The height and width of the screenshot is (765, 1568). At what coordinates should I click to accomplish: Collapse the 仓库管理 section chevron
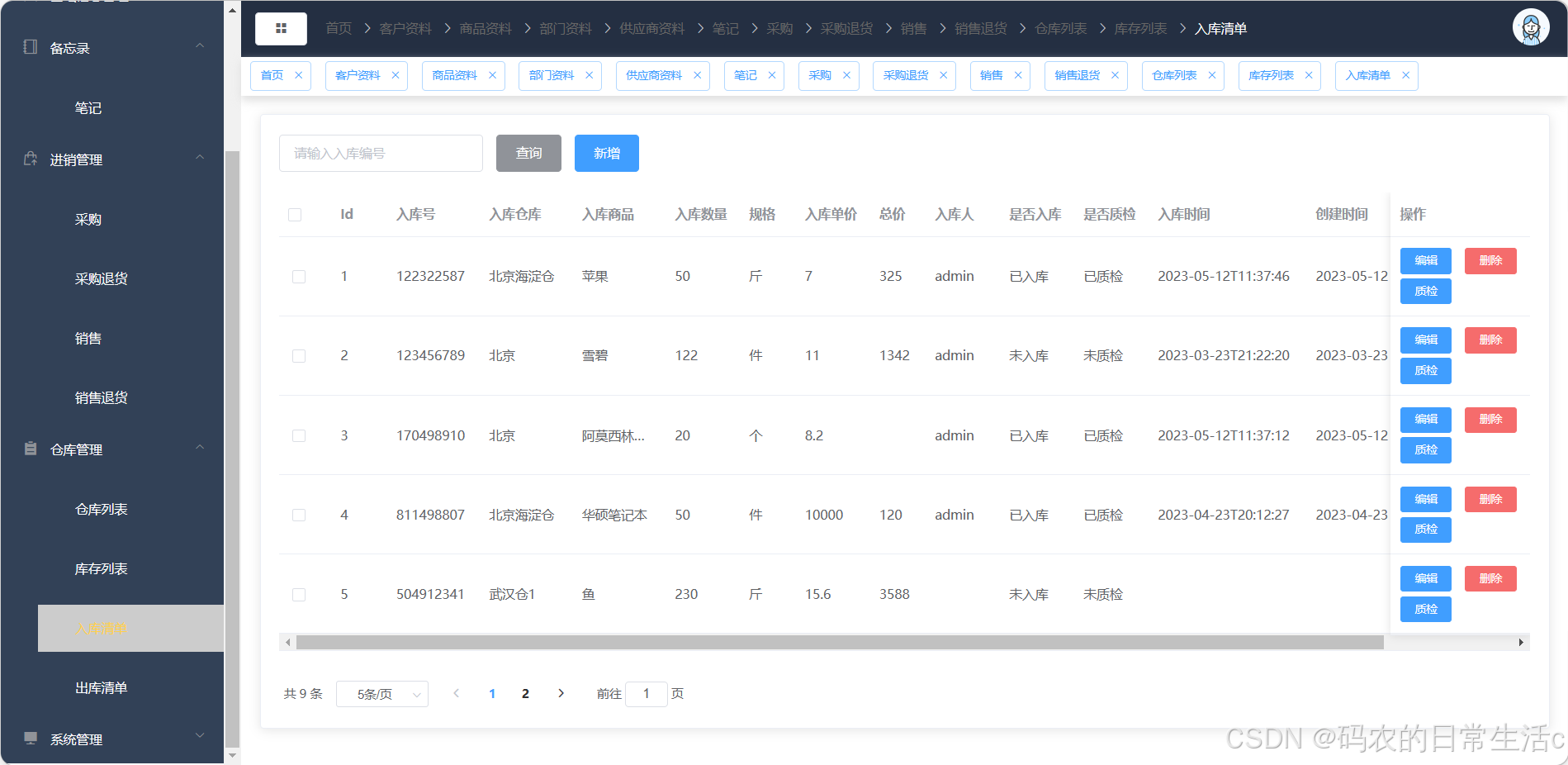[x=199, y=447]
